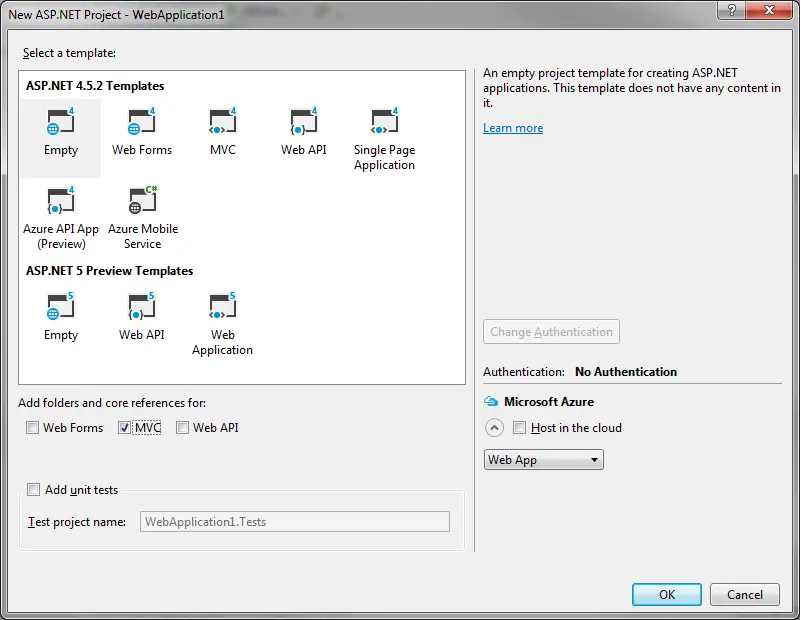Click the OK button
The width and height of the screenshot is (800, 620).
667,594
